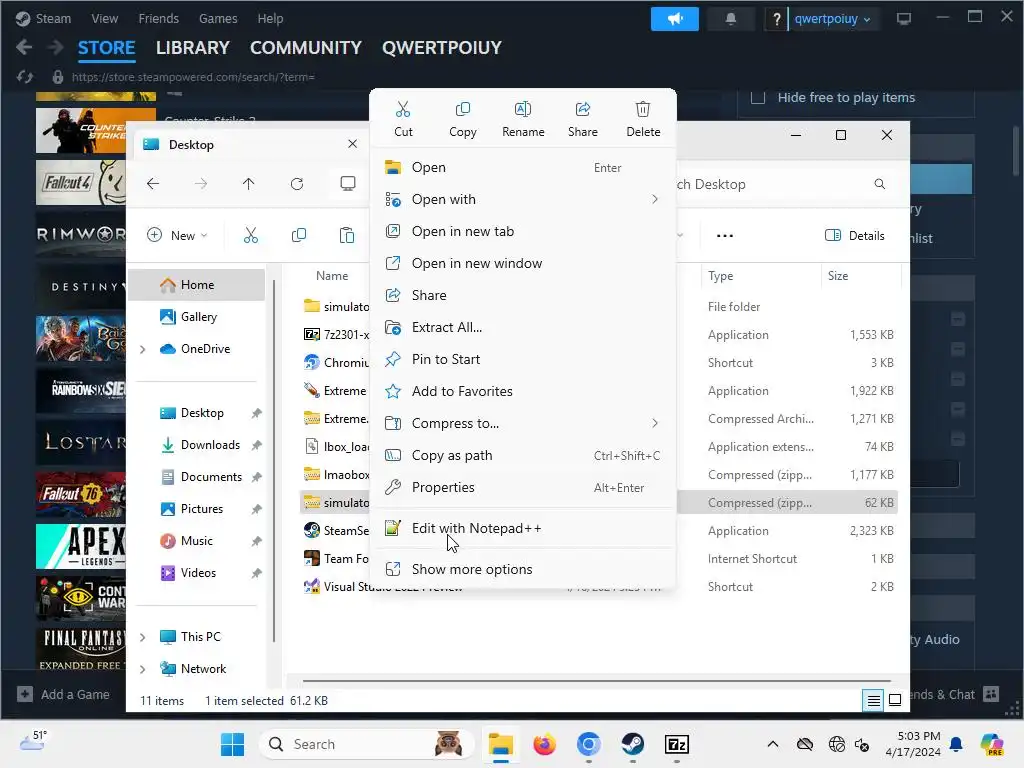Select Home in navigation pane
This screenshot has height=768, width=1024.
(x=197, y=285)
